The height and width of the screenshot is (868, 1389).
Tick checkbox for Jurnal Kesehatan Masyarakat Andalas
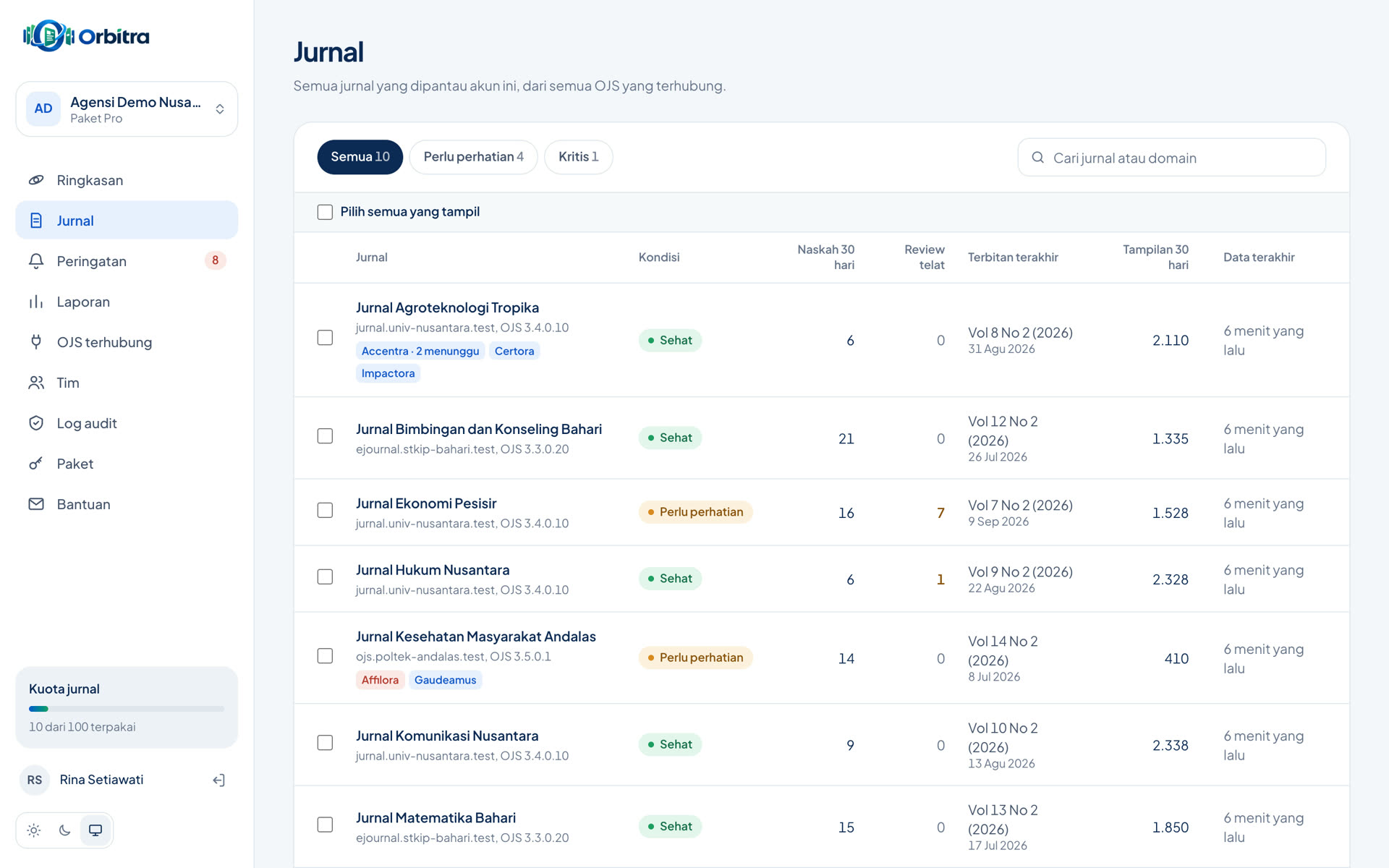click(325, 656)
